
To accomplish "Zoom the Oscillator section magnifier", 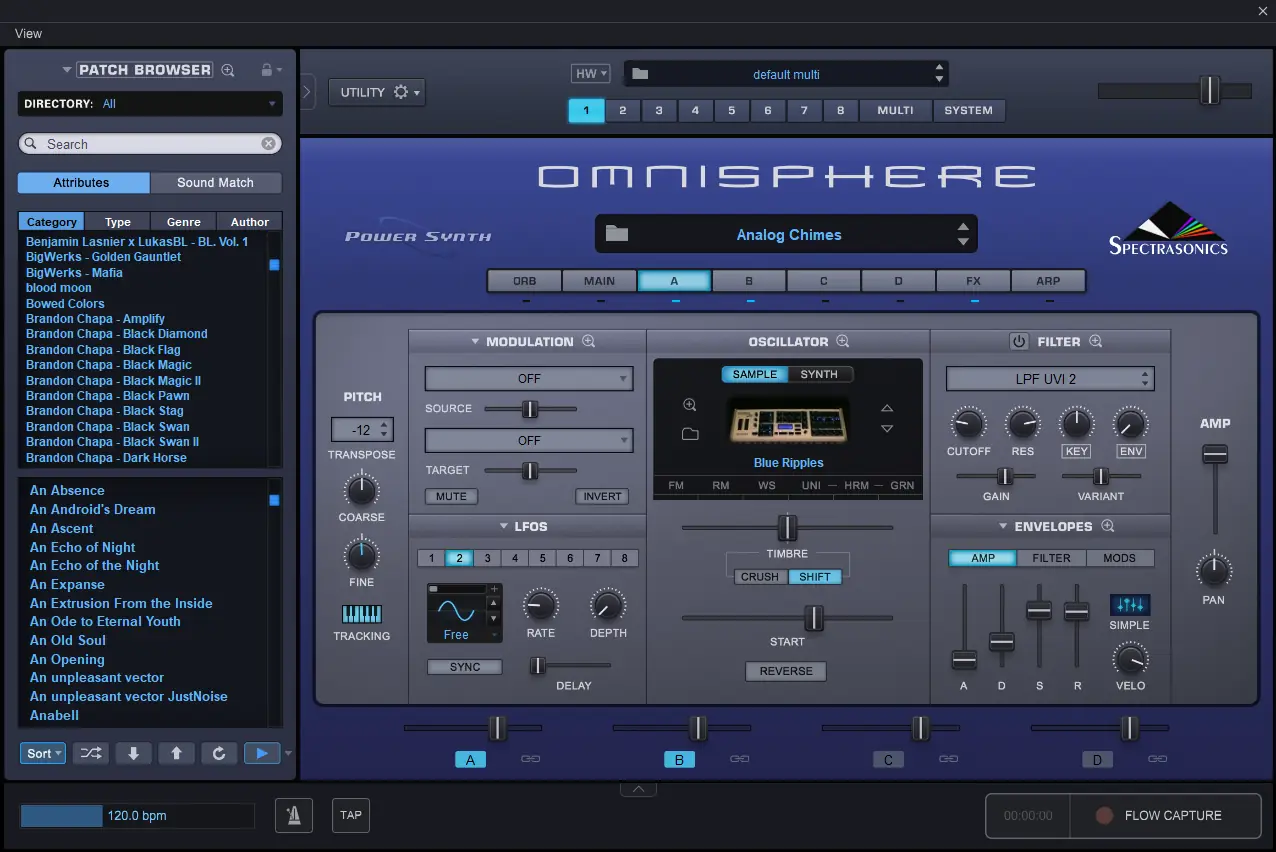I will point(843,341).
